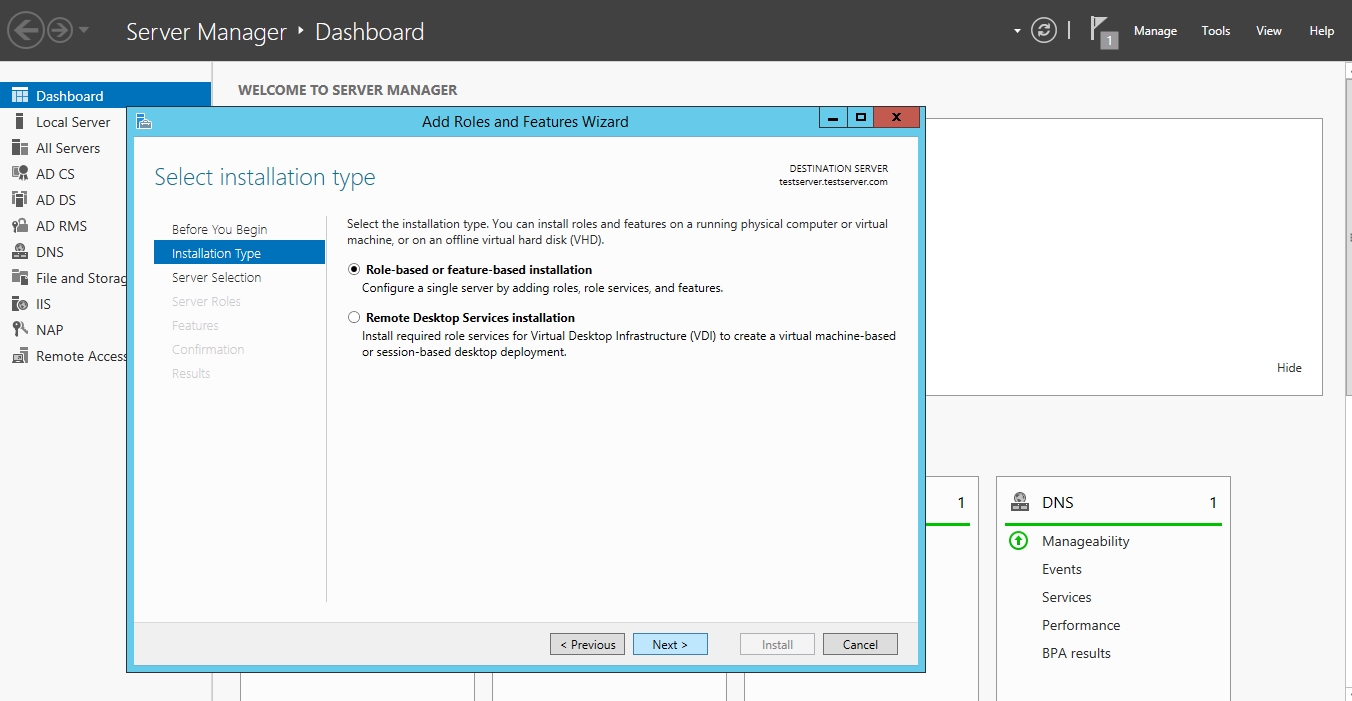Image resolution: width=1352 pixels, height=701 pixels.
Task: Click the notifications flag icon
Action: pyautogui.click(x=1103, y=31)
